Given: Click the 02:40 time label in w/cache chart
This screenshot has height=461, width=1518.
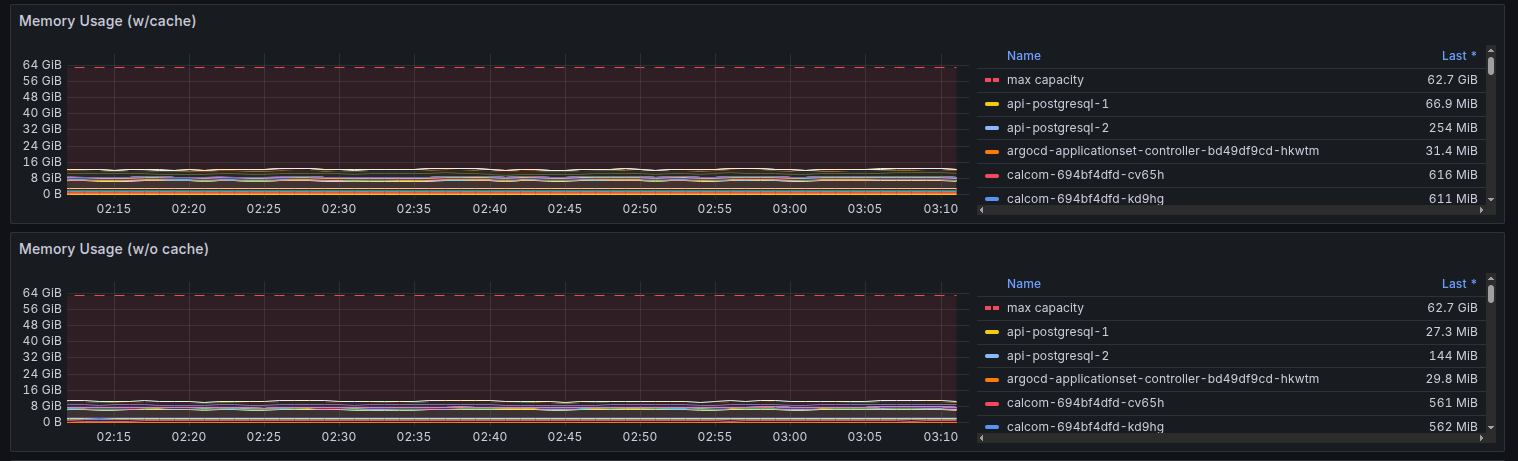Looking at the screenshot, I should click(490, 209).
